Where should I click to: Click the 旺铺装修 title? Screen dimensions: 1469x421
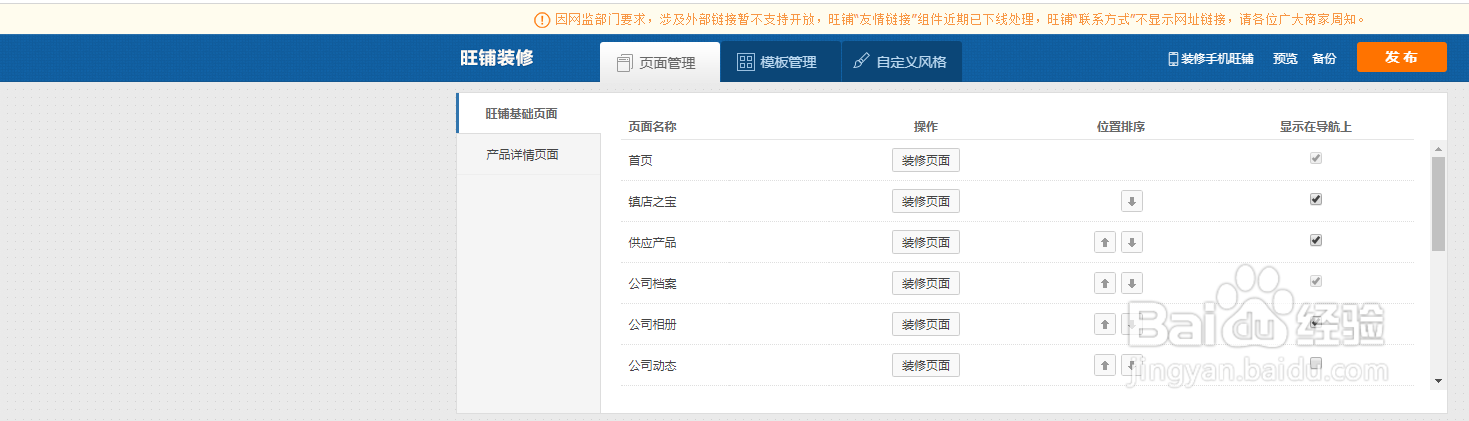tap(497, 58)
